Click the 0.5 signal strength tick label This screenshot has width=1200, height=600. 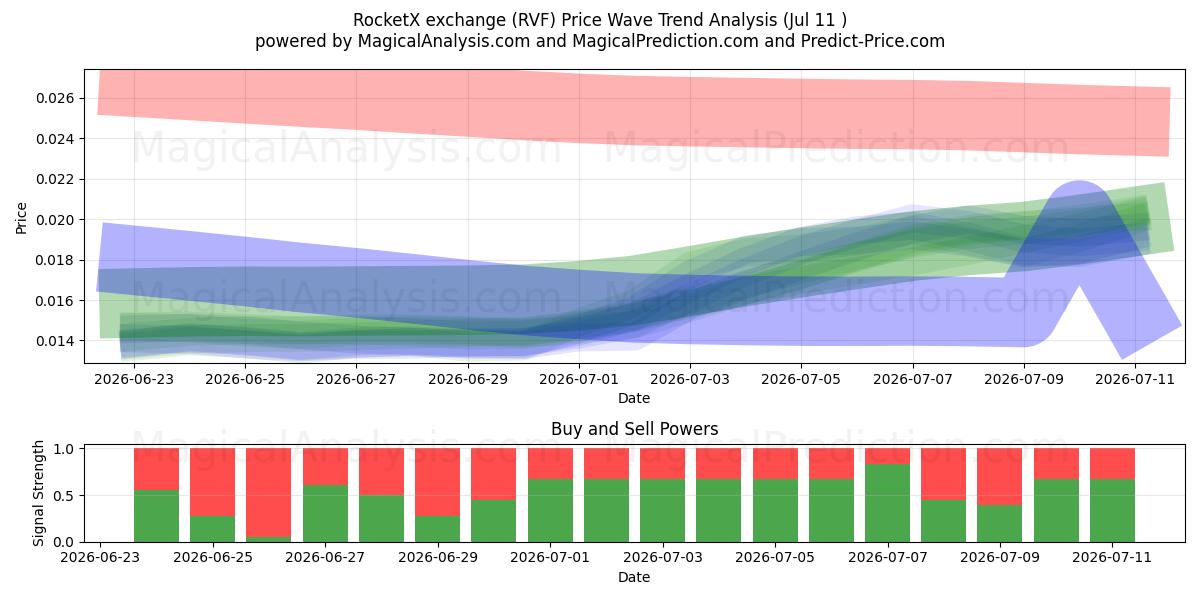[x=65, y=496]
